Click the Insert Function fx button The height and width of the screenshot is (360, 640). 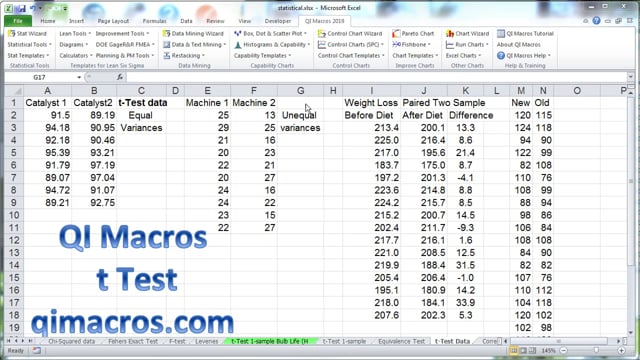coord(120,77)
